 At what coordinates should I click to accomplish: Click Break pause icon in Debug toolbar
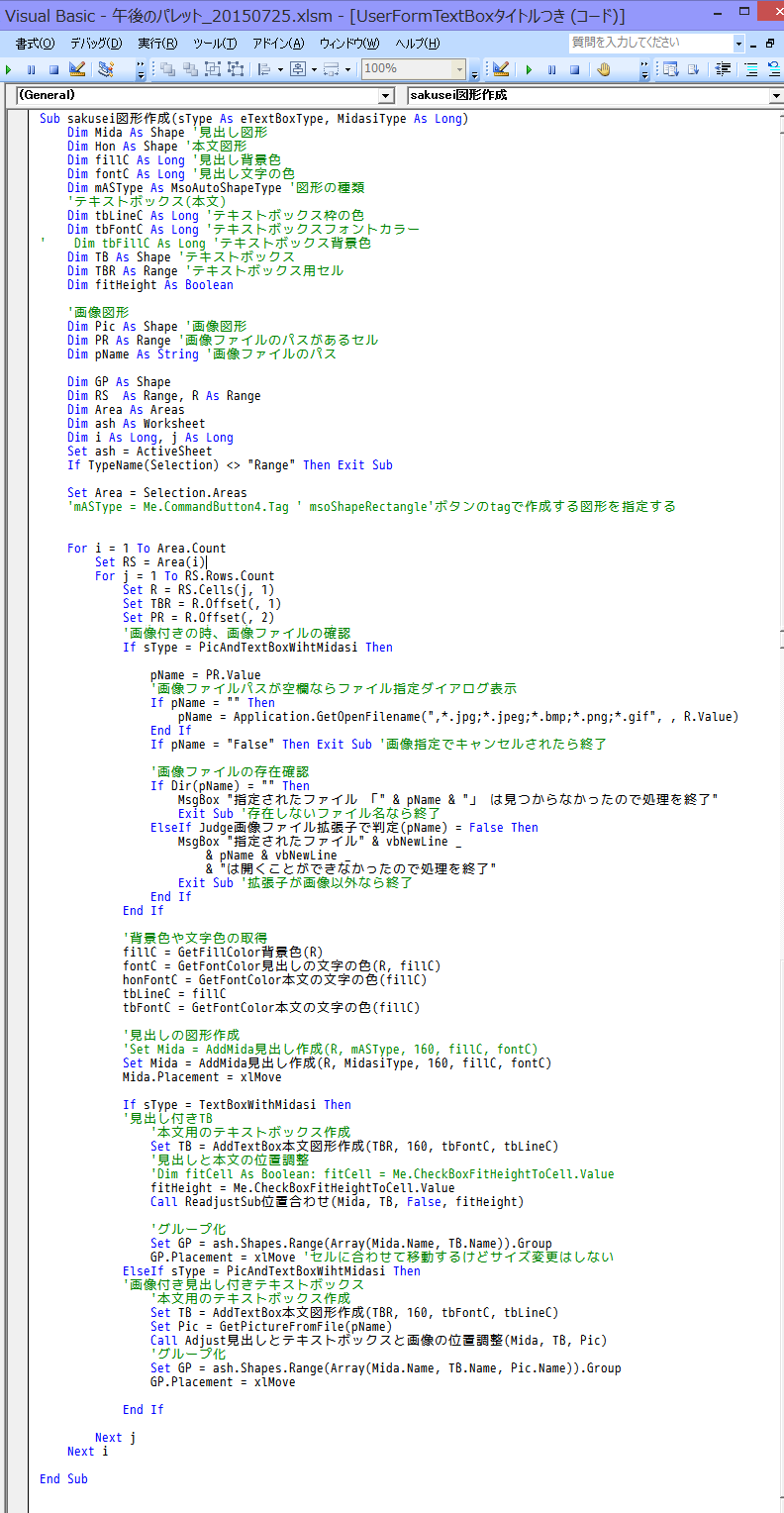click(x=551, y=69)
